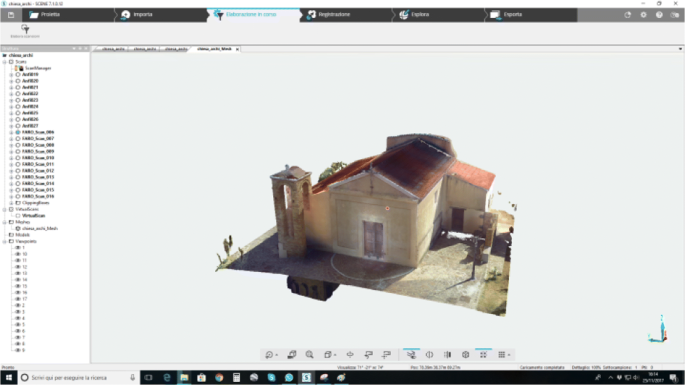Open Edge browser from taskbar

[x=166, y=378]
